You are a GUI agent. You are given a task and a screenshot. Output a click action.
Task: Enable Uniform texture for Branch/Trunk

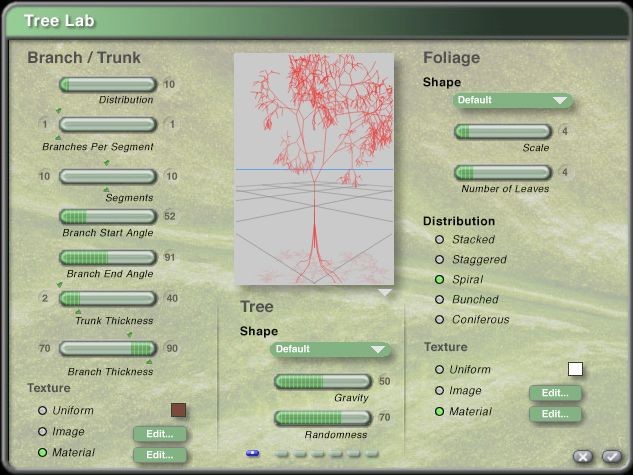click(42, 411)
